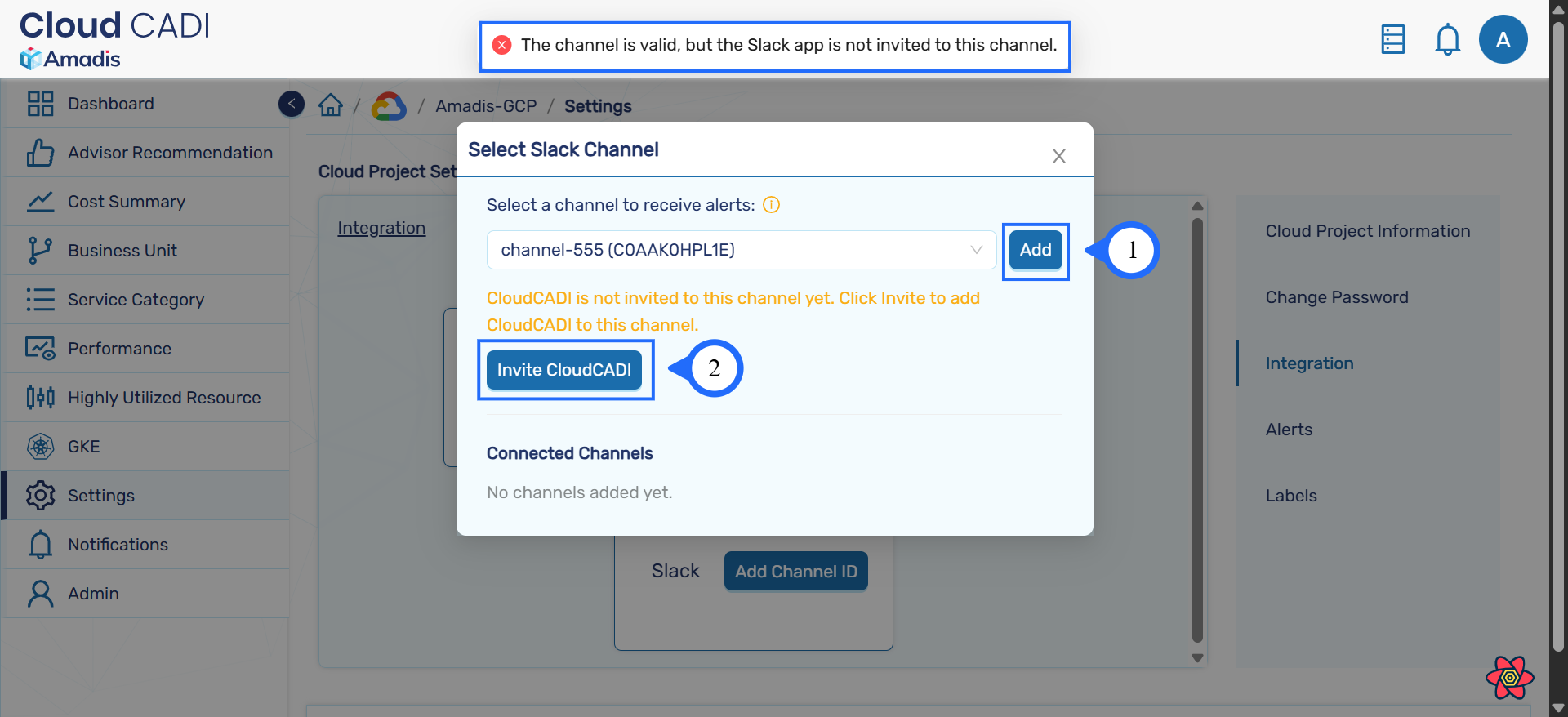Switch to Change Password section
This screenshot has width=1568, height=717.
(x=1336, y=297)
